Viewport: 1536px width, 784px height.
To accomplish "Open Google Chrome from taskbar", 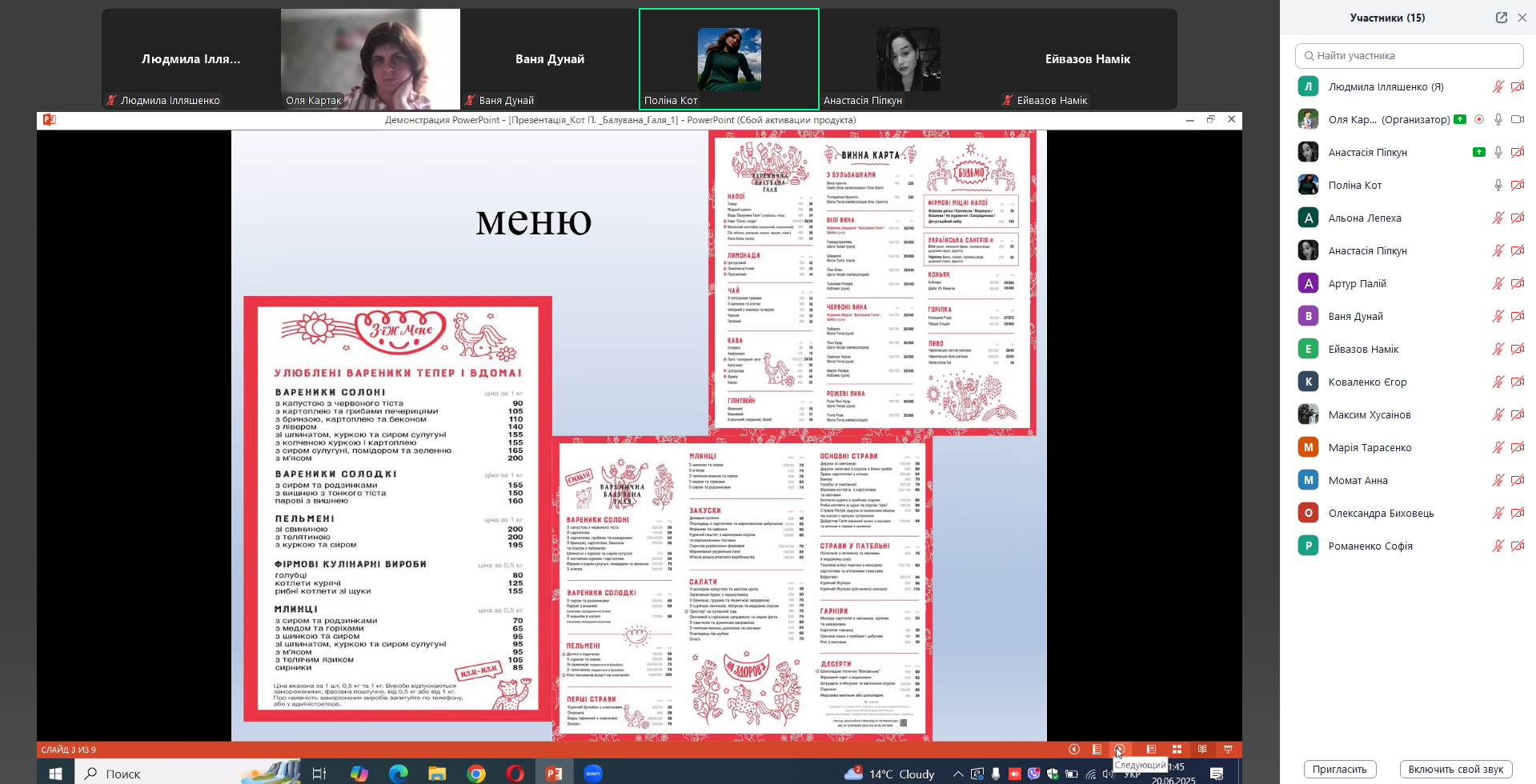I will pos(476,774).
